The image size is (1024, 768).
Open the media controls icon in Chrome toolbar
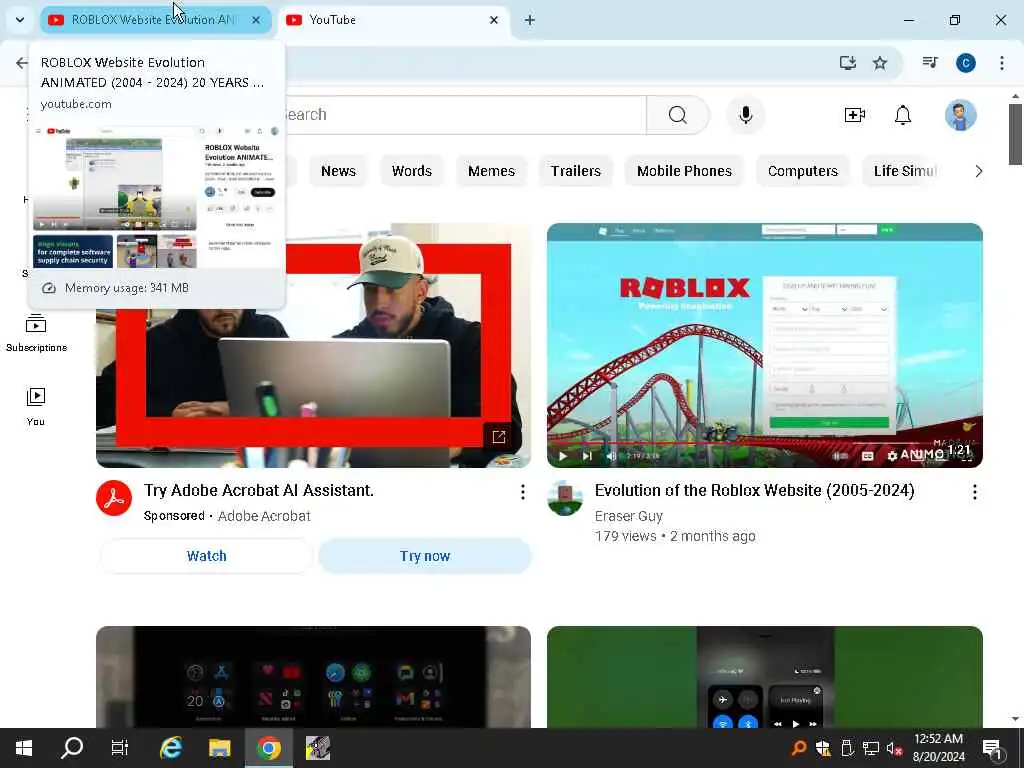tap(930, 63)
